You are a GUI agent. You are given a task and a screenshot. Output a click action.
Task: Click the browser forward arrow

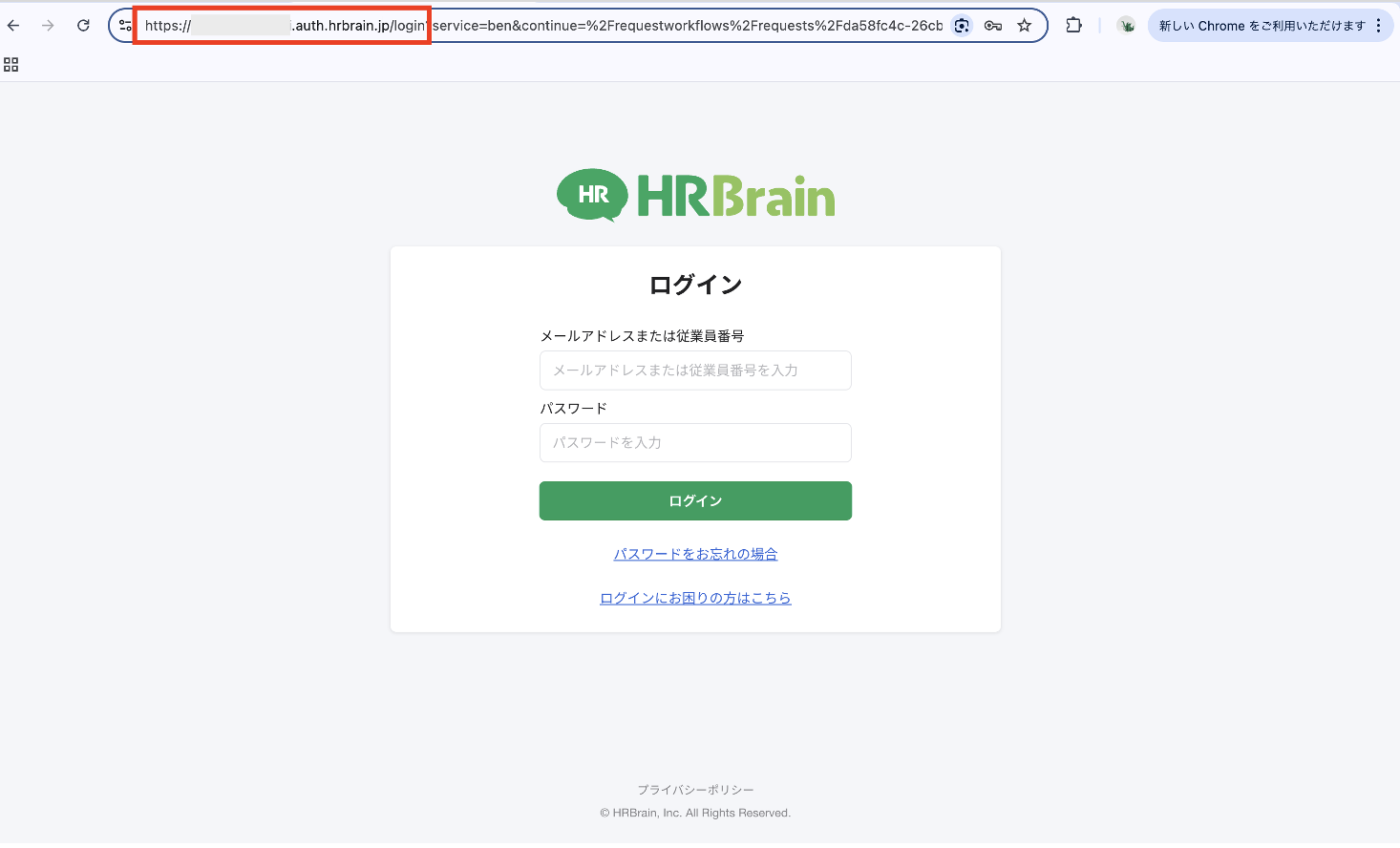(x=48, y=26)
